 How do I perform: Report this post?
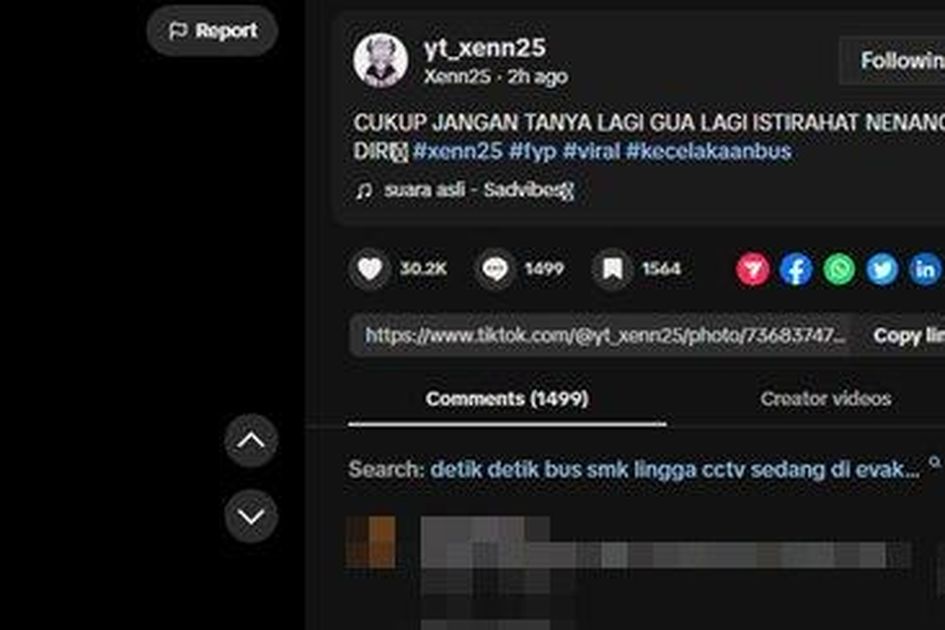212,31
